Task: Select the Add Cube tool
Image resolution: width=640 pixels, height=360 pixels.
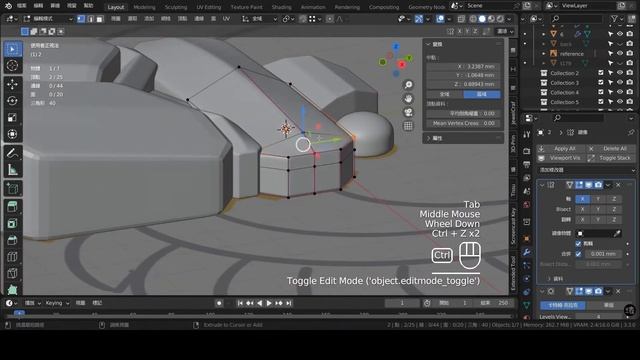Action: [12, 189]
